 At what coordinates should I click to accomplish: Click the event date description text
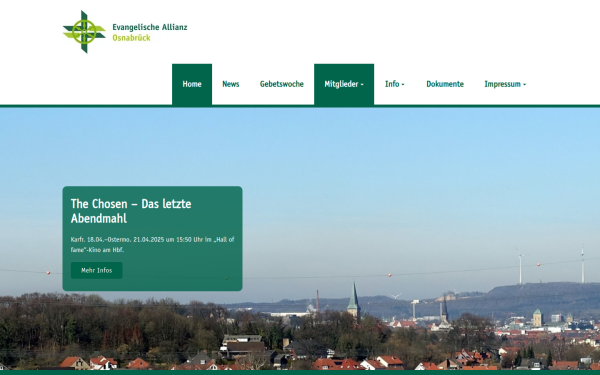pyautogui.click(x=152, y=245)
